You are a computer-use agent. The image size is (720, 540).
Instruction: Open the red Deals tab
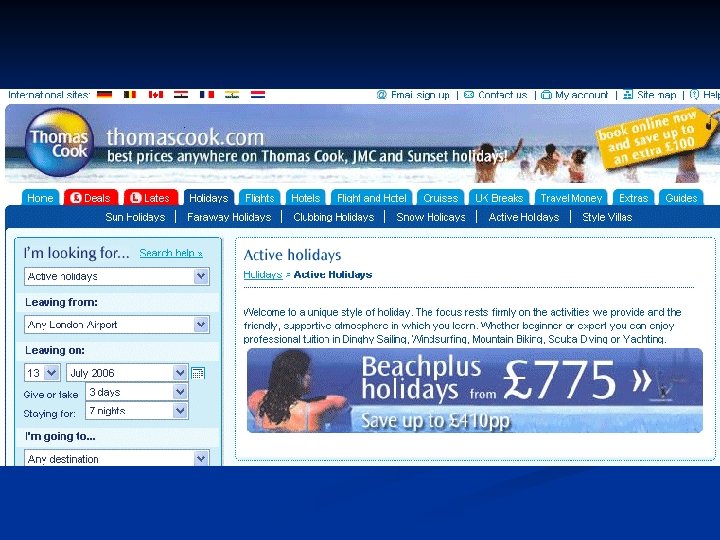pyautogui.click(x=91, y=197)
